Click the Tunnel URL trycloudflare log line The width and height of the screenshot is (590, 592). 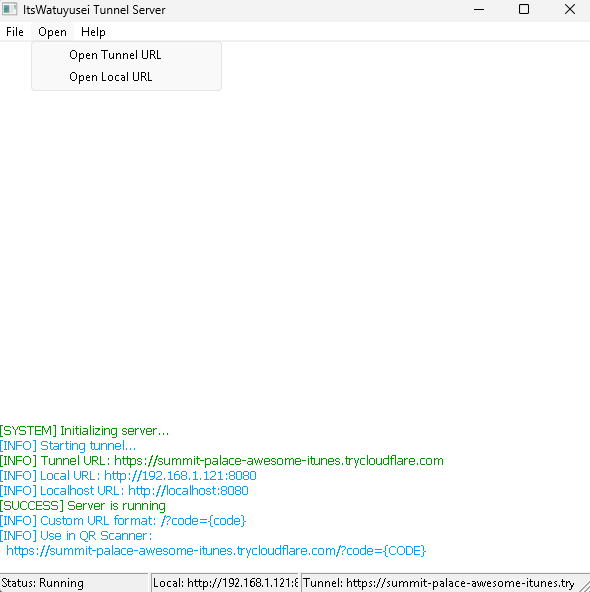222,461
